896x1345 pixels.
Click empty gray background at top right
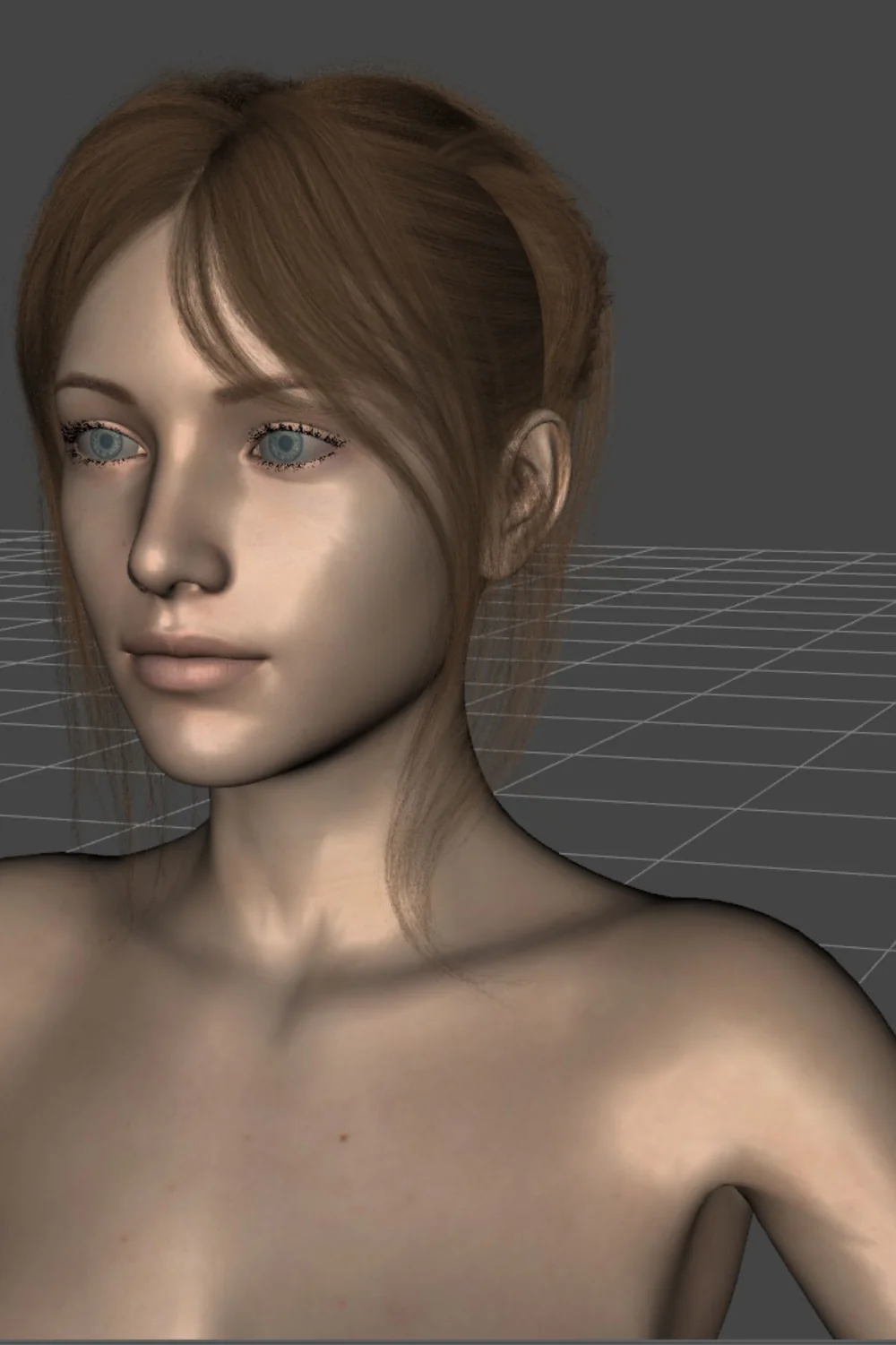pos(762,179)
